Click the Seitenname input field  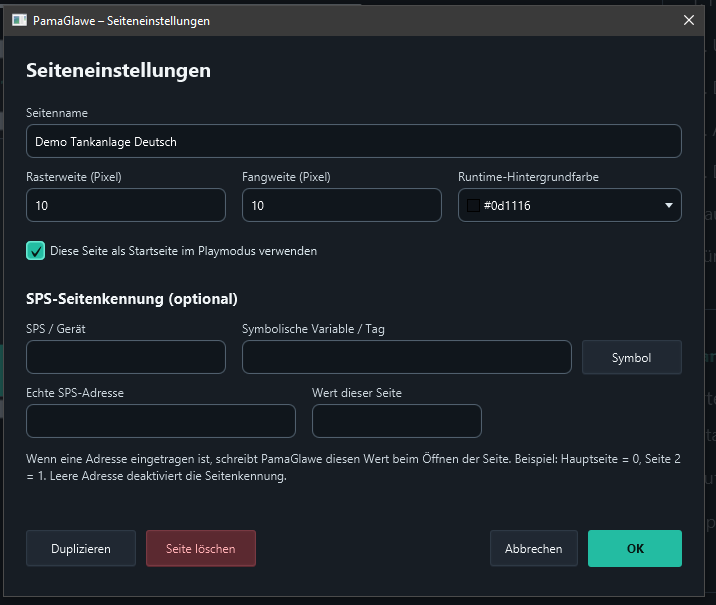coord(354,141)
